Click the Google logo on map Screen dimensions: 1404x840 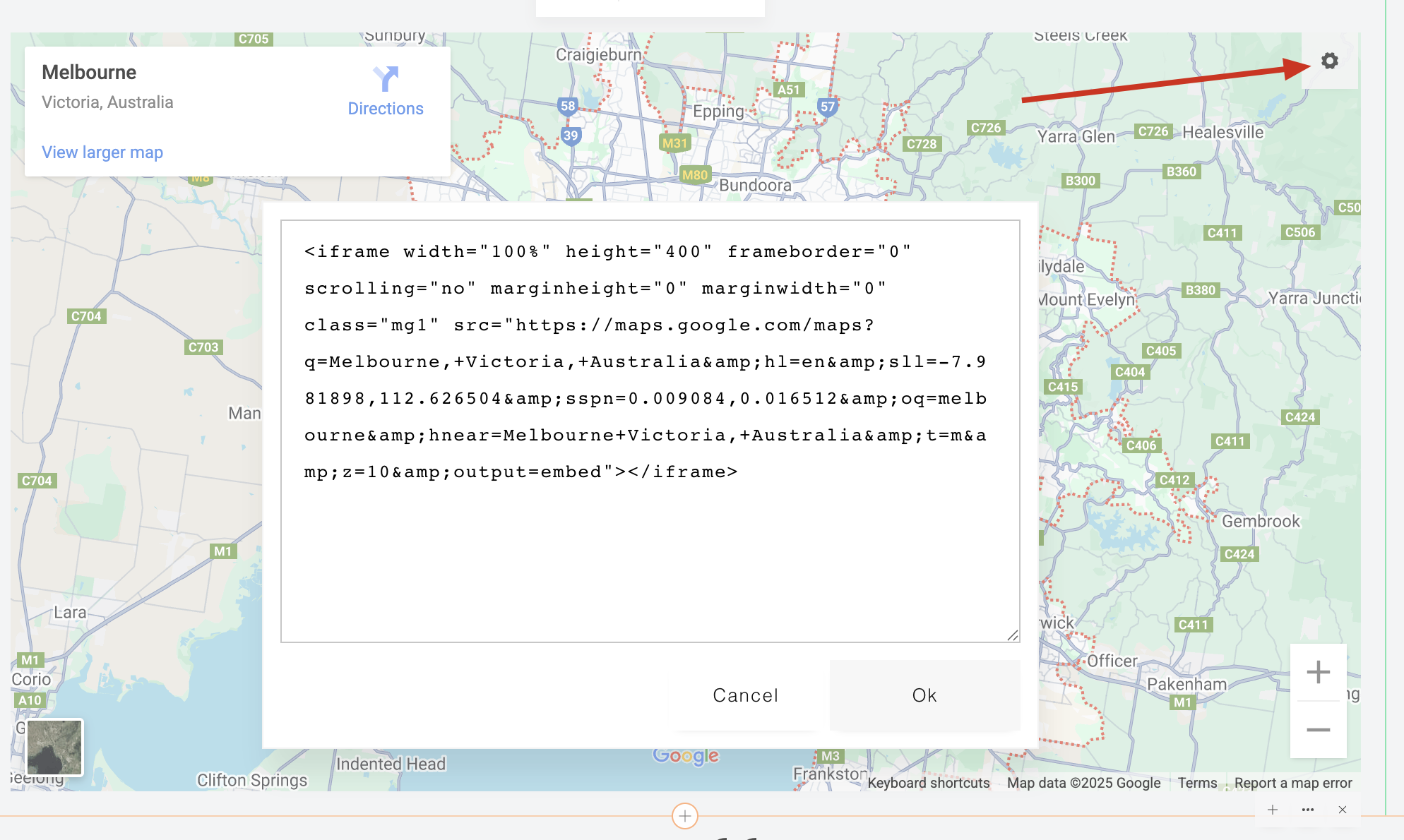click(x=686, y=756)
